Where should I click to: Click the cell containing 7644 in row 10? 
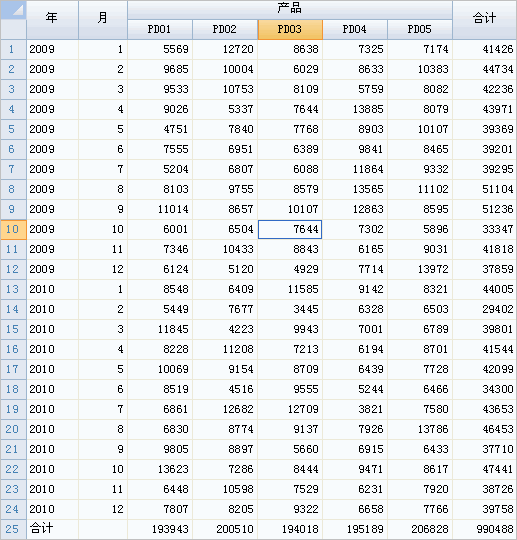coord(290,229)
